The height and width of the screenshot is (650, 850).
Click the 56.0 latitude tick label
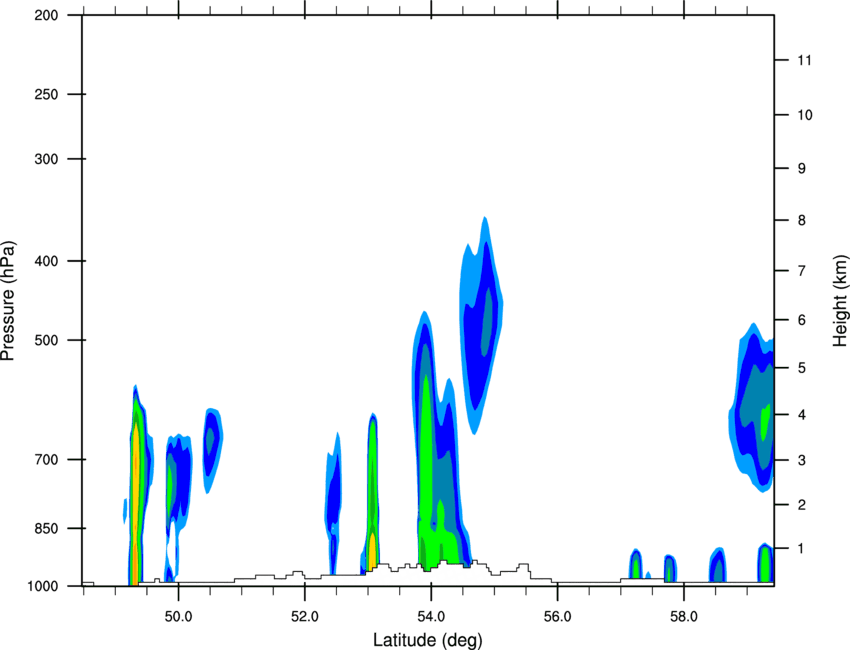click(557, 617)
